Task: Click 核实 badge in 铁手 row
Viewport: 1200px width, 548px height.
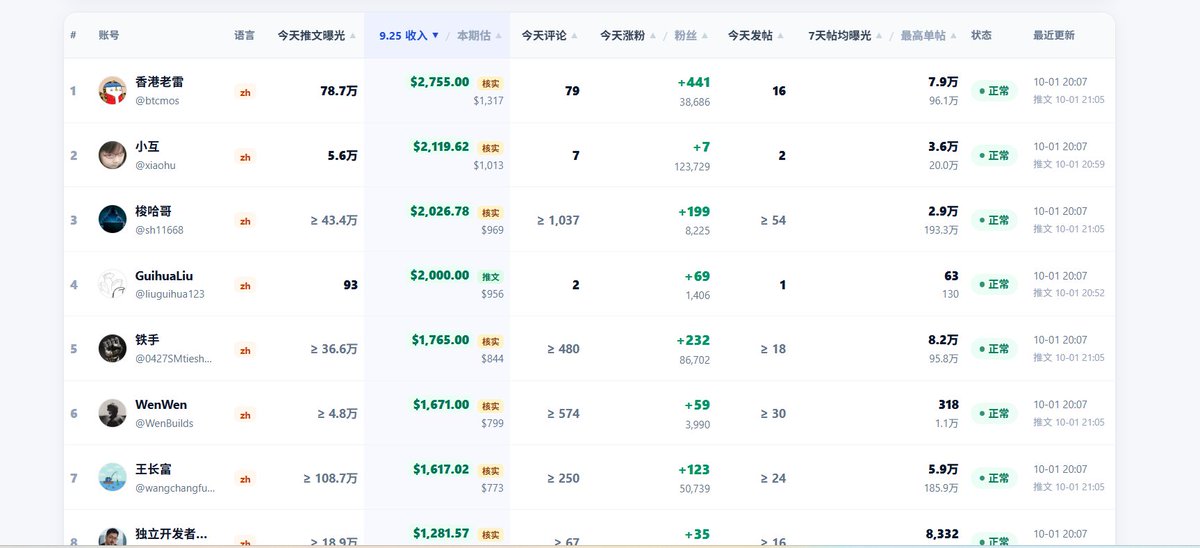Action: coord(490,342)
